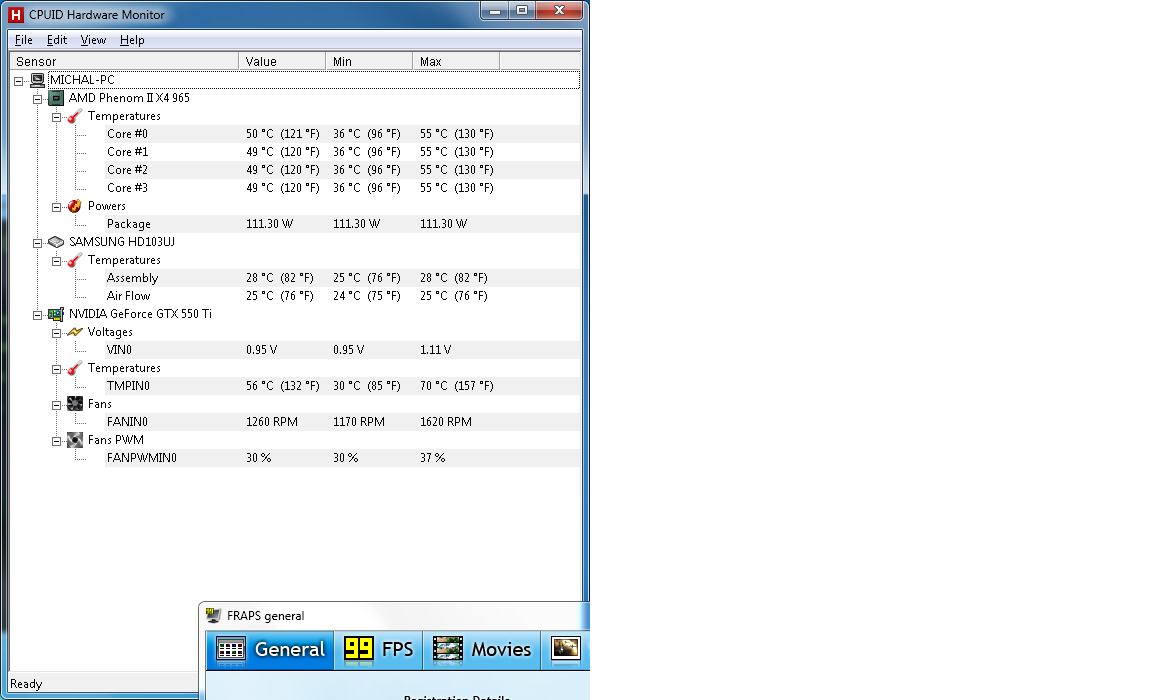Switch to FRAPS FPS tab
The image size is (1152, 700).
tap(378, 649)
